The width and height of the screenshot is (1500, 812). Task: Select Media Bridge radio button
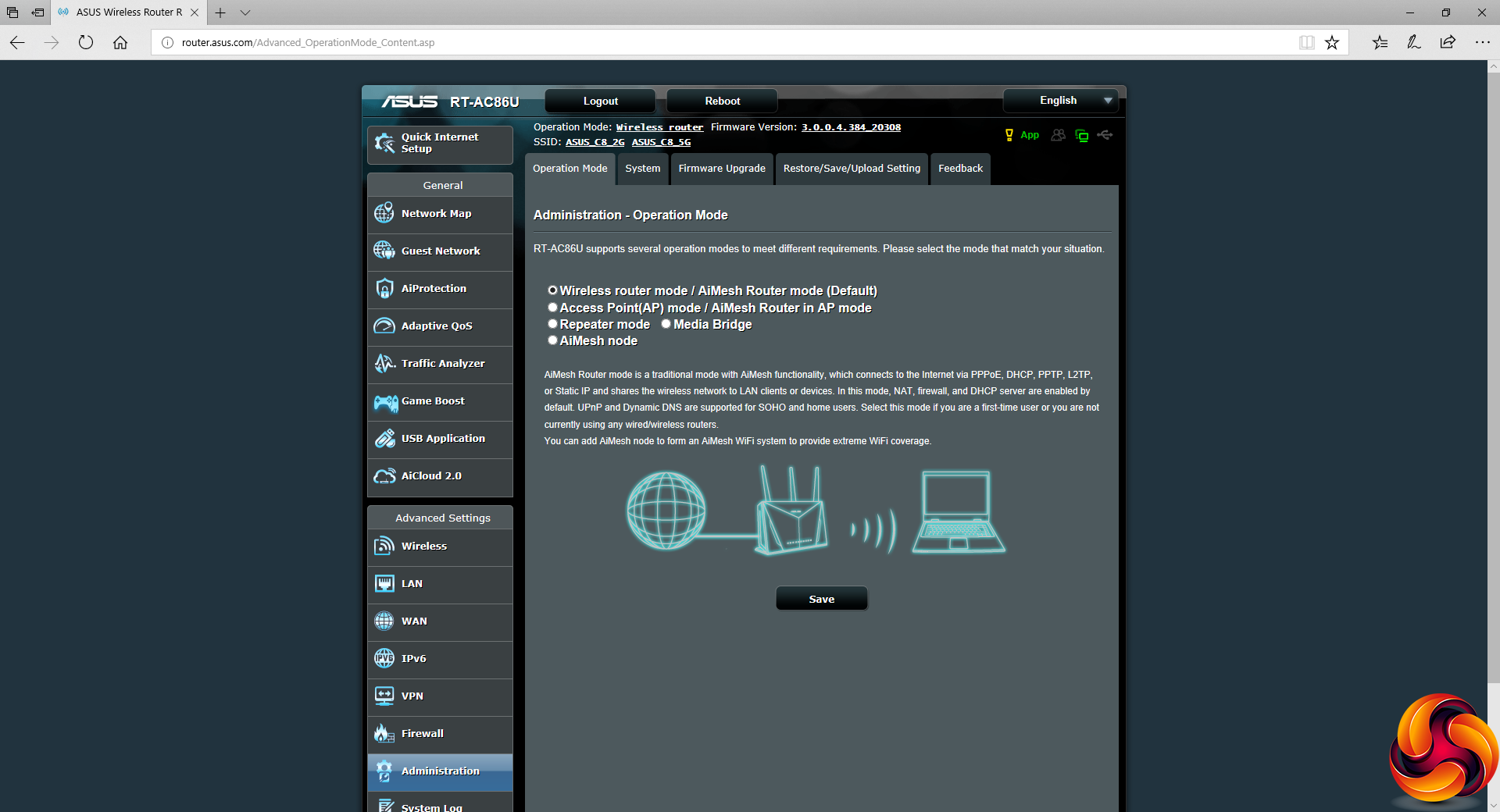pyautogui.click(x=666, y=324)
